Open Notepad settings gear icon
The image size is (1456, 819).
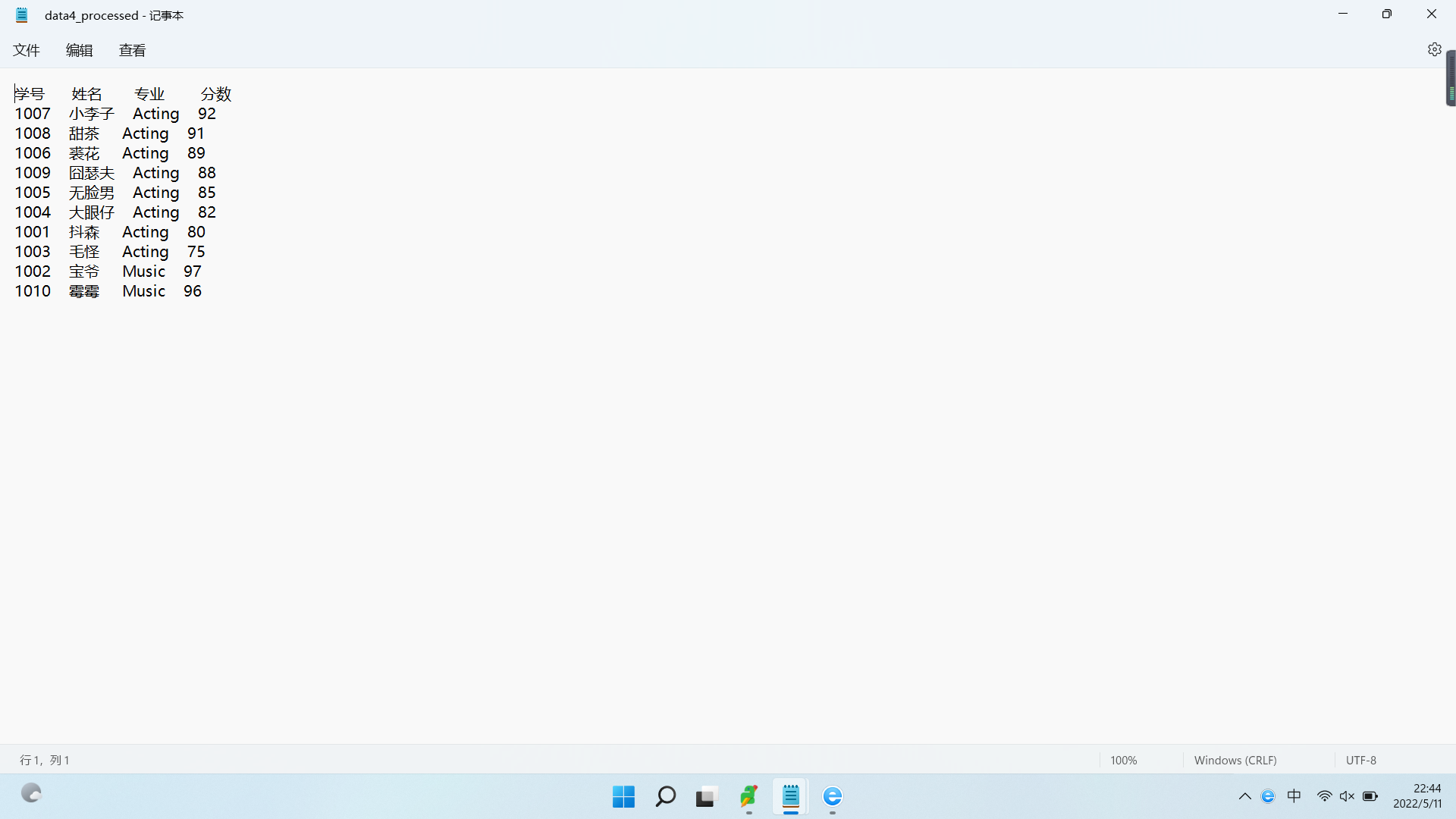pos(1434,49)
